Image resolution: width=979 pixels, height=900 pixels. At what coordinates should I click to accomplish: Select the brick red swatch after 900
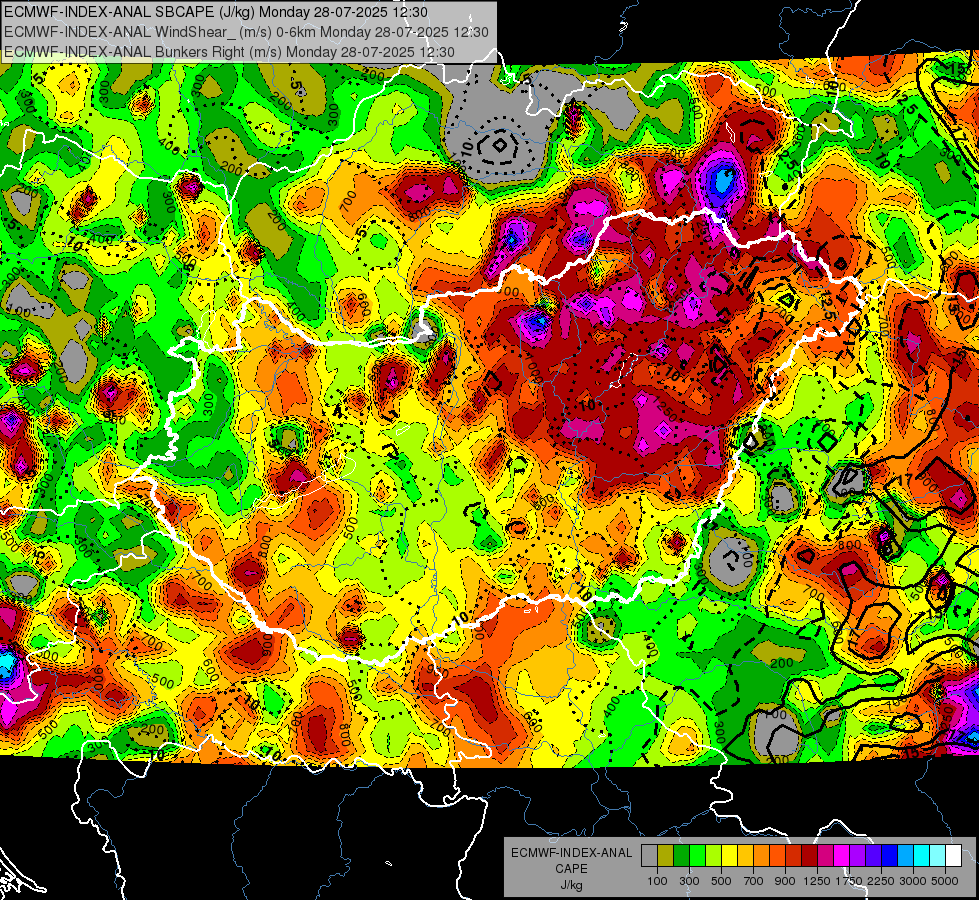pyautogui.click(x=794, y=856)
